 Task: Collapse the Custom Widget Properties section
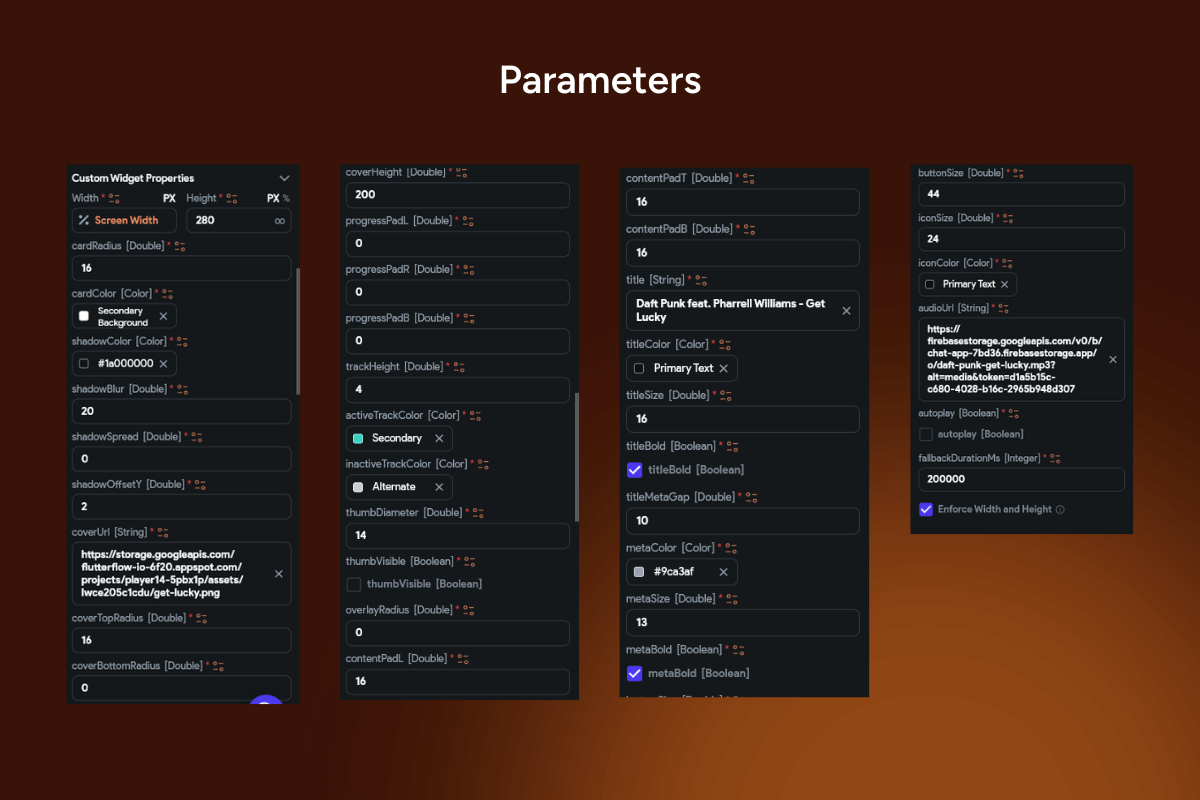tap(284, 178)
